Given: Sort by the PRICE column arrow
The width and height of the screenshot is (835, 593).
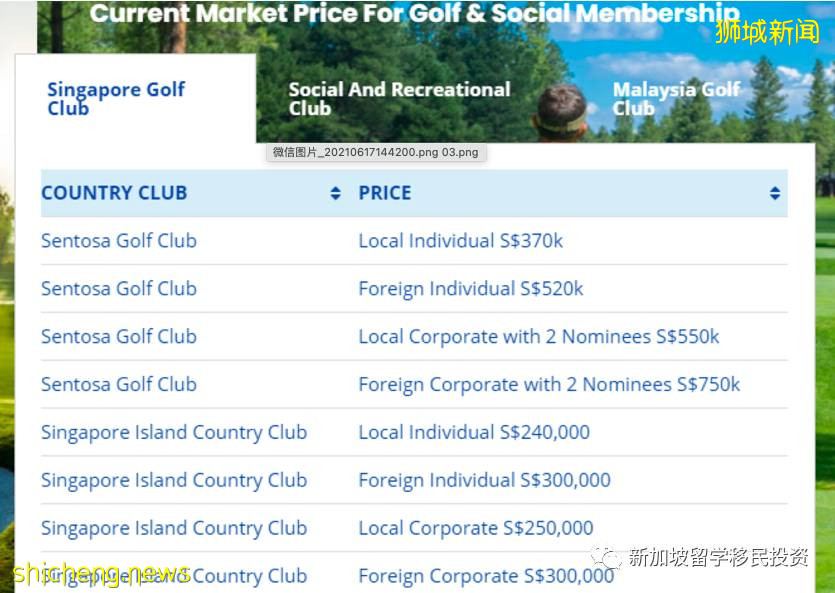Looking at the screenshot, I should click(775, 193).
